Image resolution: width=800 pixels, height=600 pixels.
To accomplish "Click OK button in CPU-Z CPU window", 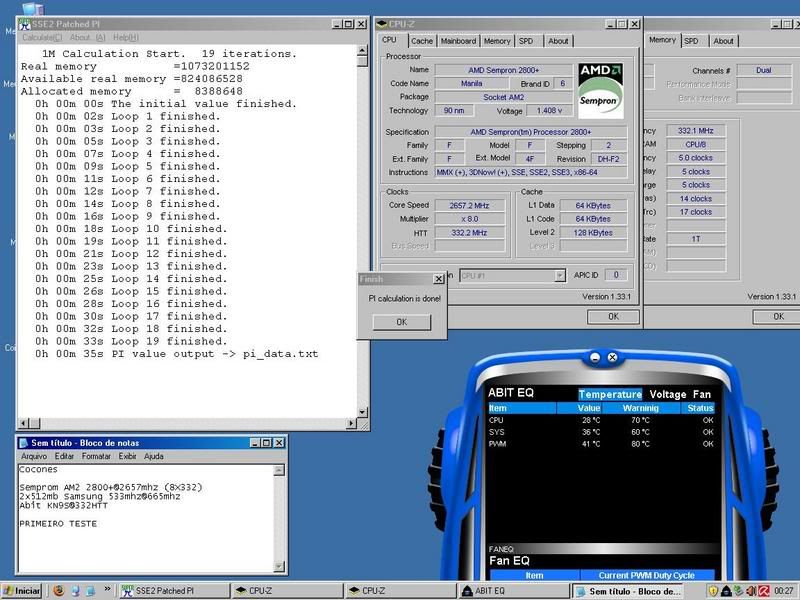I will pyautogui.click(x=612, y=316).
